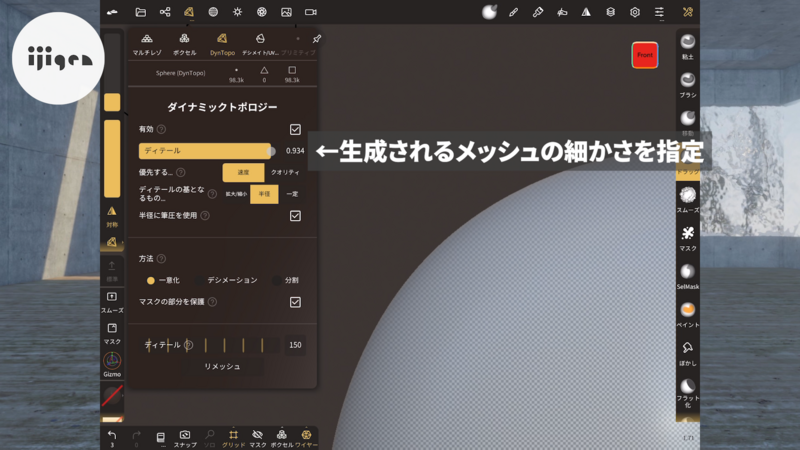Click the remesh ディテール tick slider
The width and height of the screenshot is (800, 450).
coord(211,345)
